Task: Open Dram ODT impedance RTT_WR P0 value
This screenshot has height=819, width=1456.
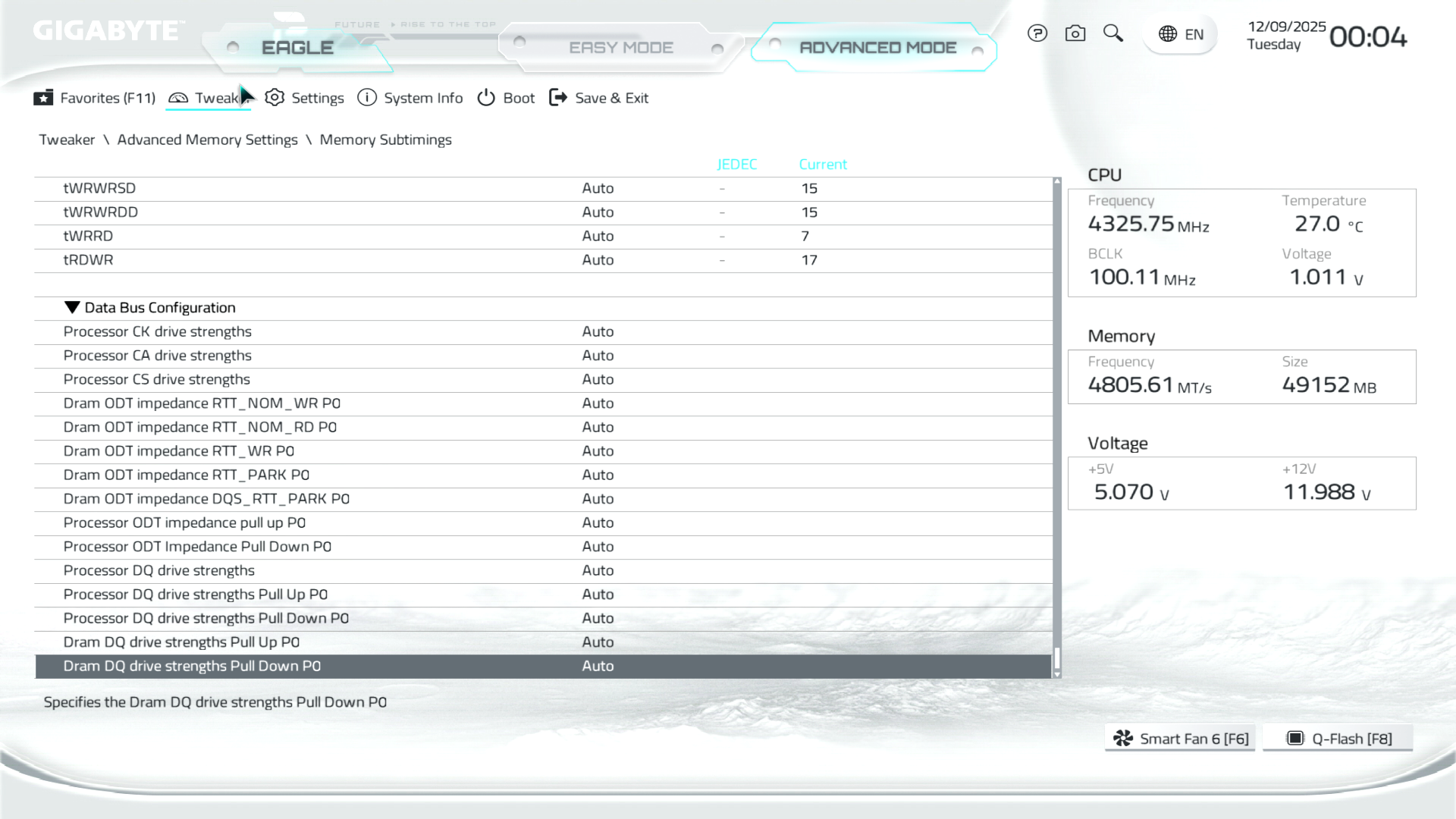Action: click(x=598, y=451)
